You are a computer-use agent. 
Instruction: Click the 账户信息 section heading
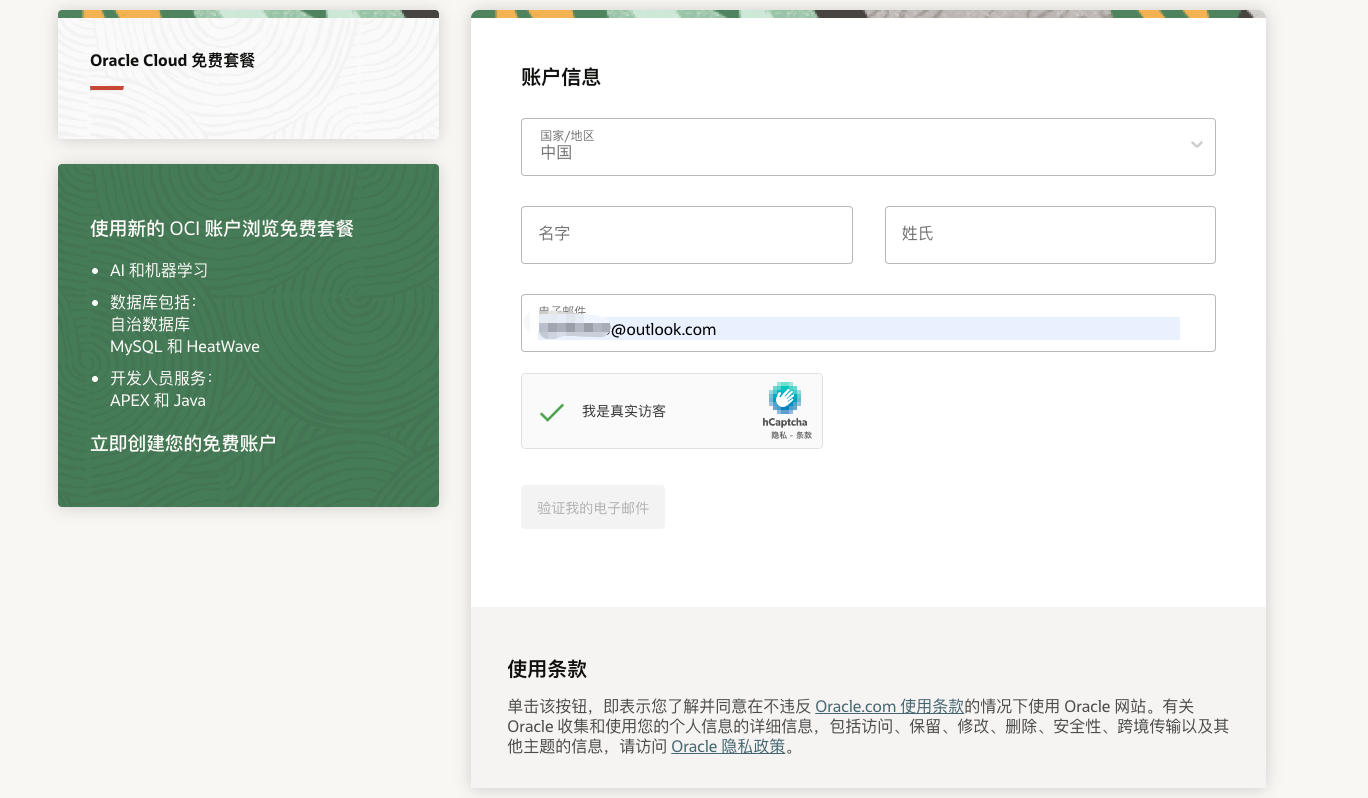560,77
